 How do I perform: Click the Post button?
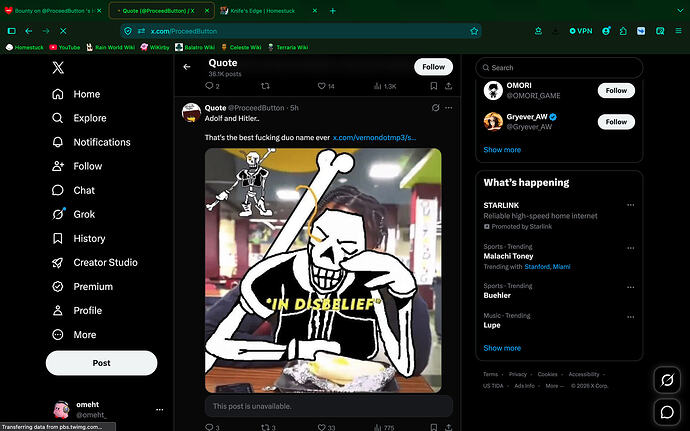[101, 363]
